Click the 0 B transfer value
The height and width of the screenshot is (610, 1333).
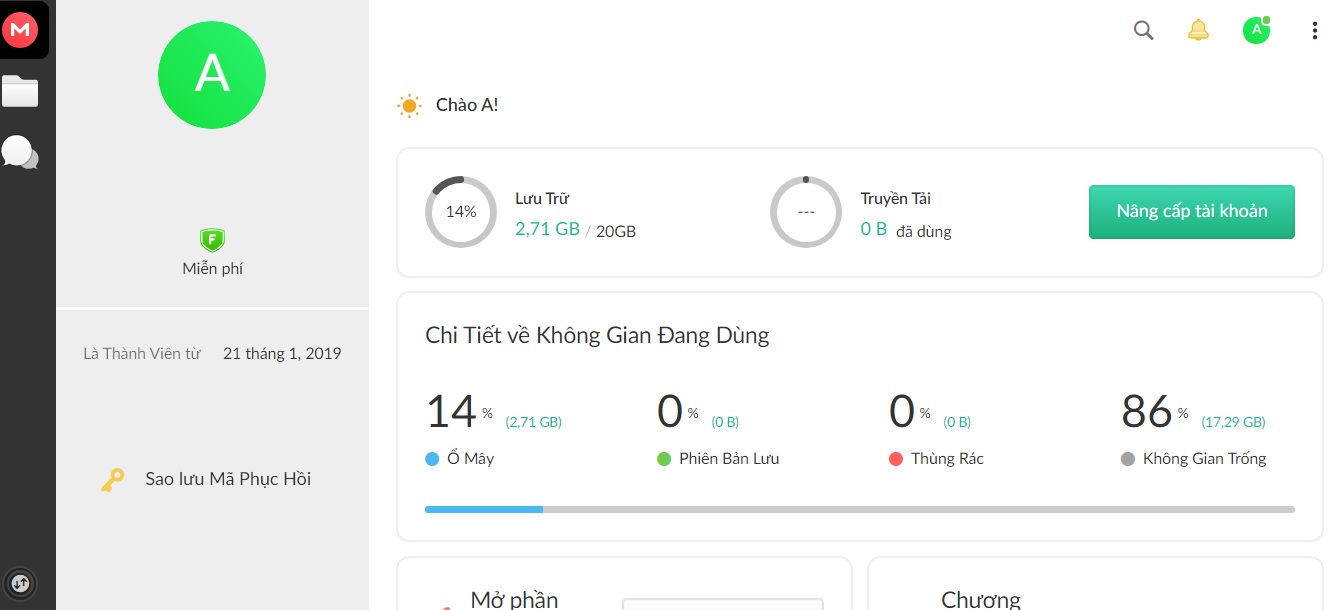click(x=874, y=229)
